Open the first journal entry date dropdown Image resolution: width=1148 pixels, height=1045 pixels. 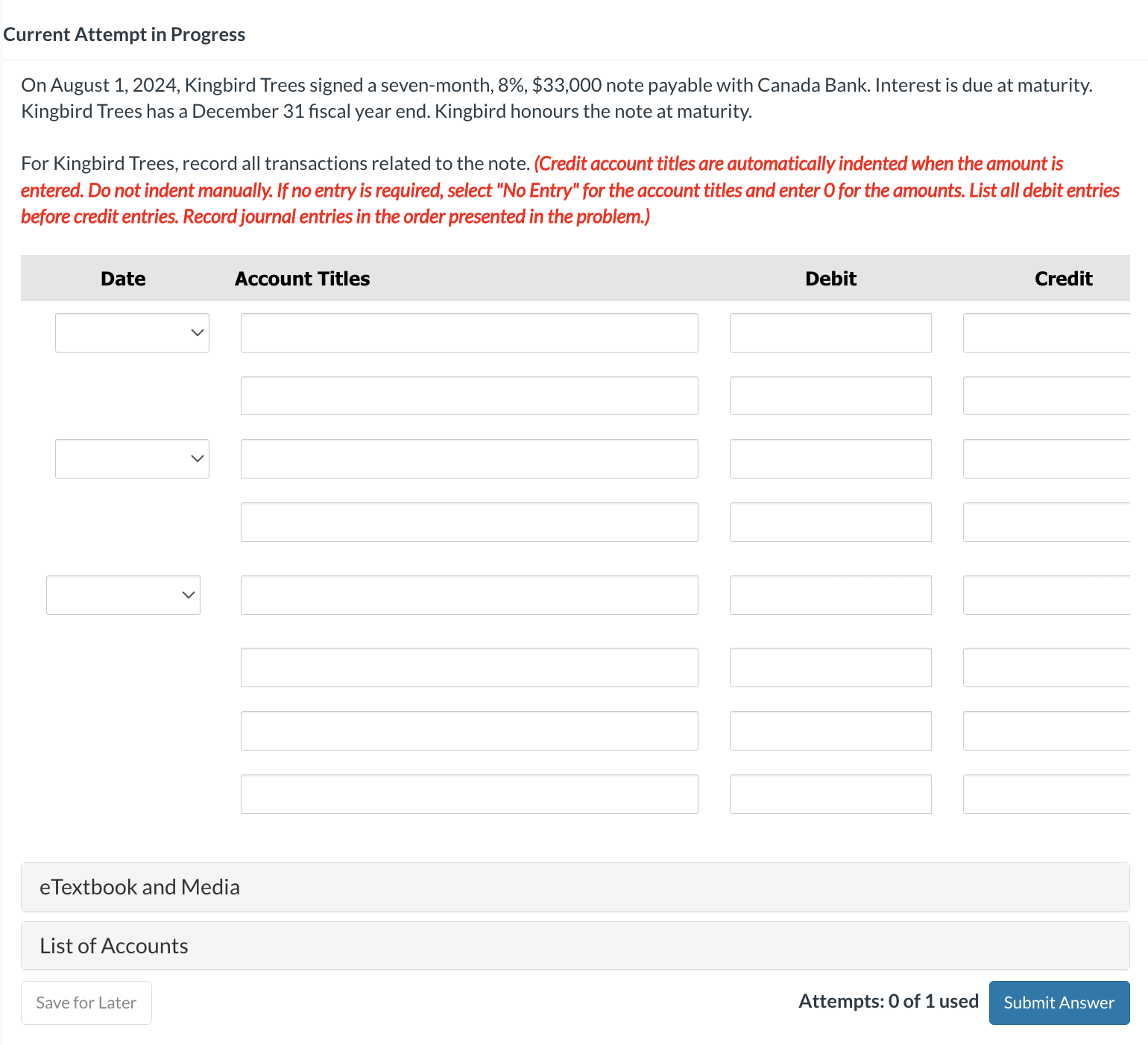[x=132, y=332]
